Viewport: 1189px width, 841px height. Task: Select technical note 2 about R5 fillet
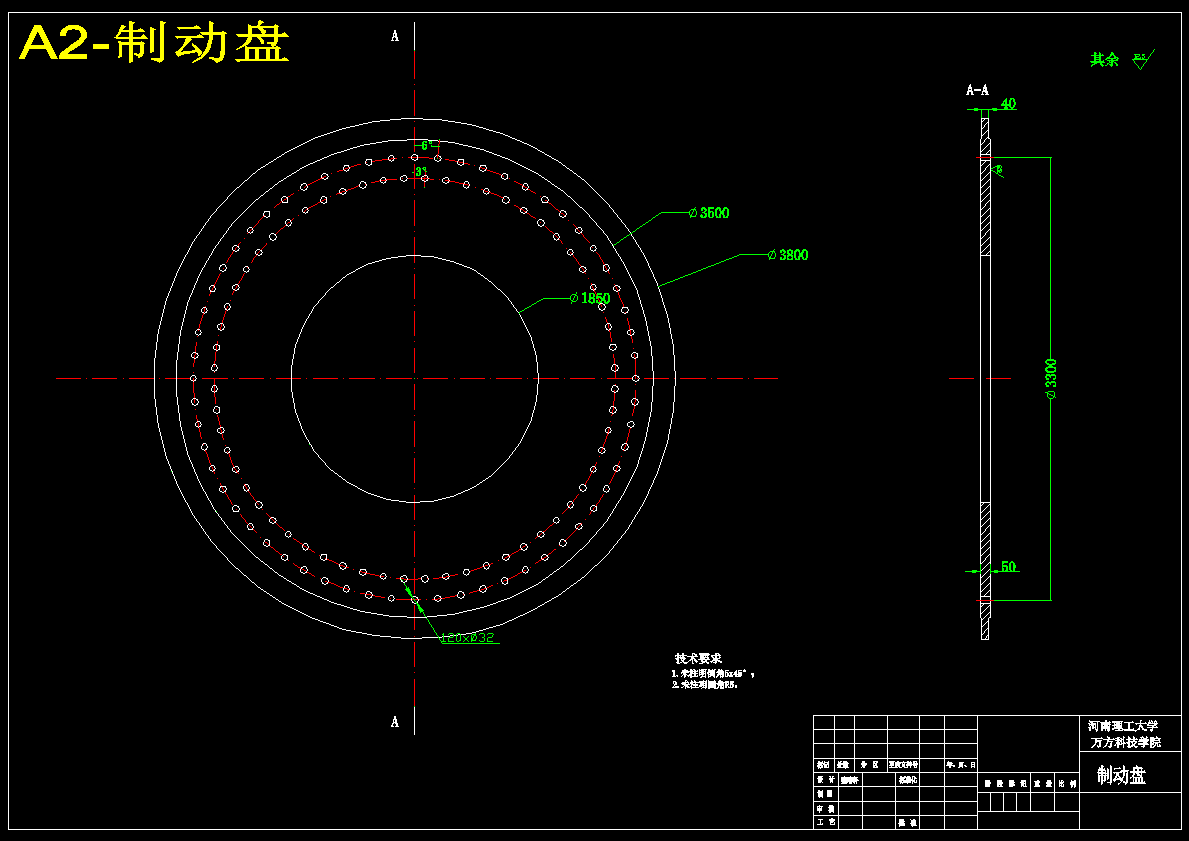705,685
